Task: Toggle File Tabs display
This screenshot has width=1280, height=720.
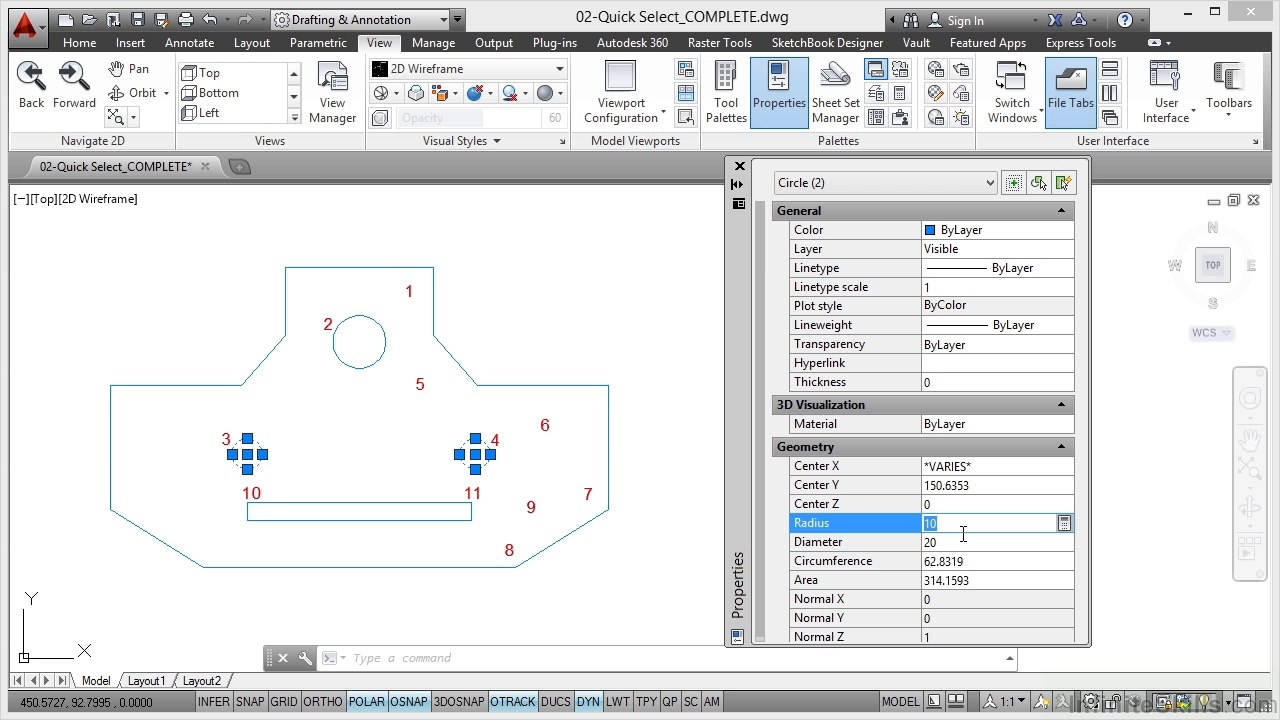Action: [1071, 92]
